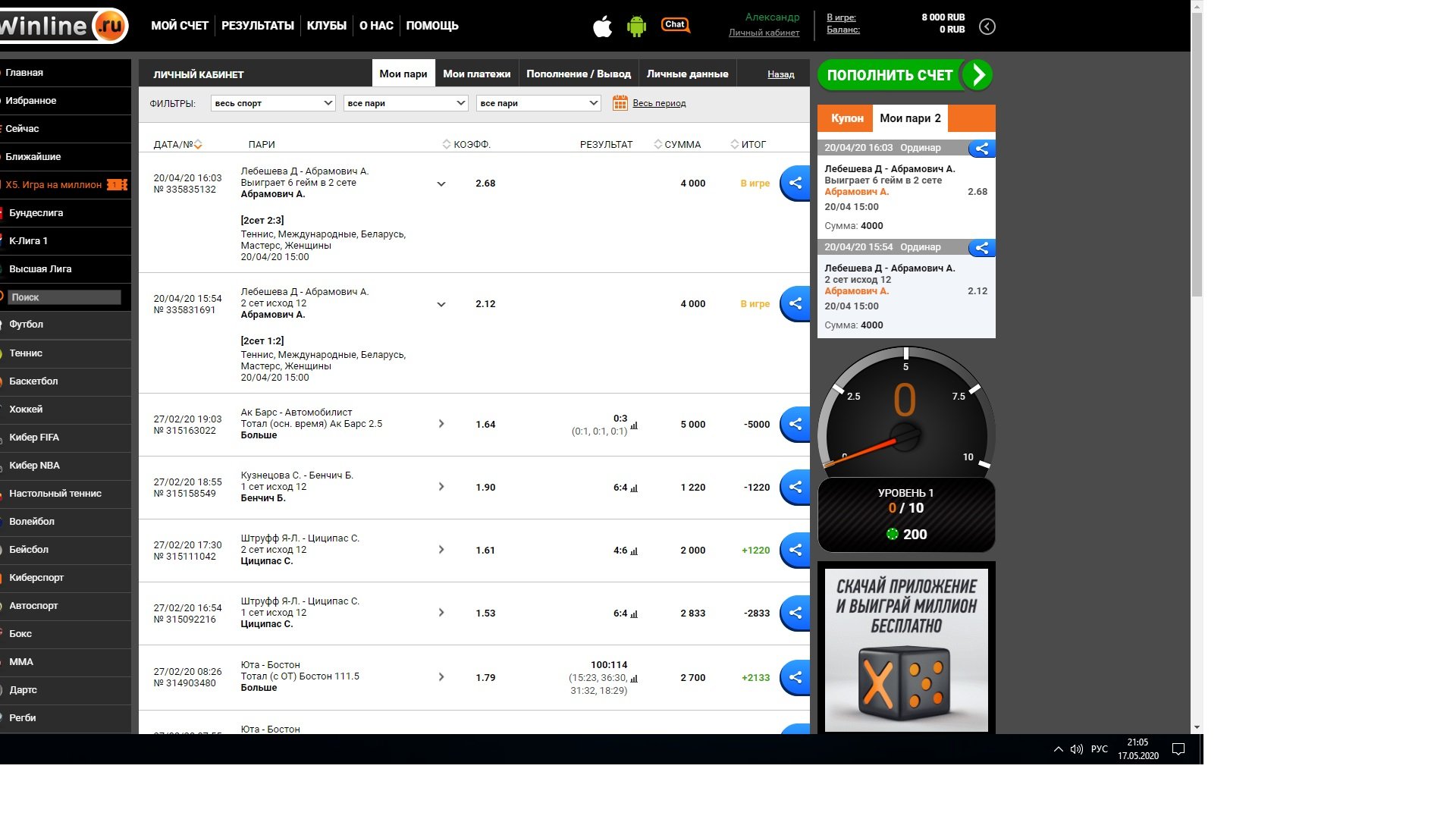Click the Apple iOS app icon
The height and width of the screenshot is (819, 1456).
(602, 27)
